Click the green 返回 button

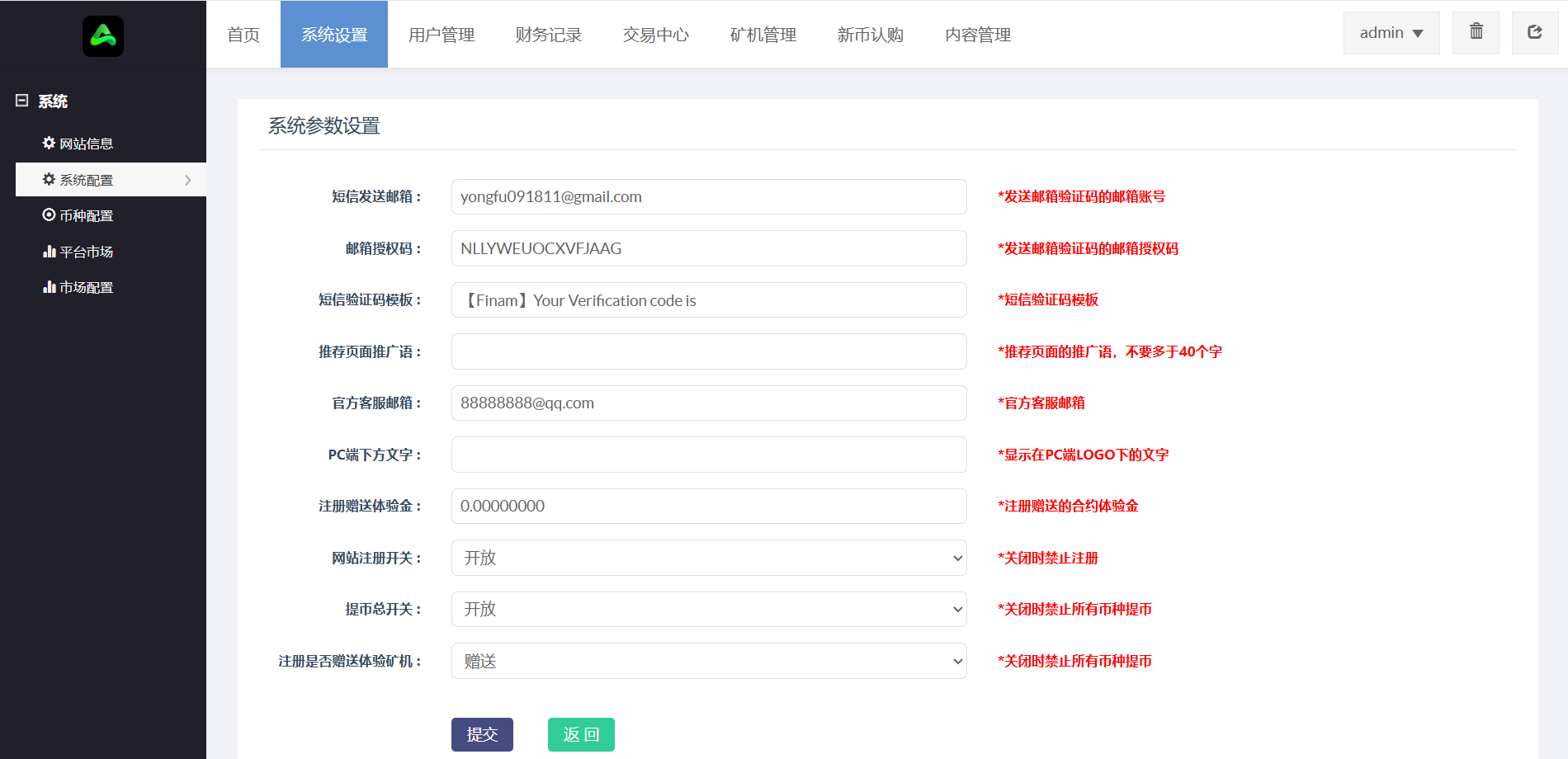point(581,734)
